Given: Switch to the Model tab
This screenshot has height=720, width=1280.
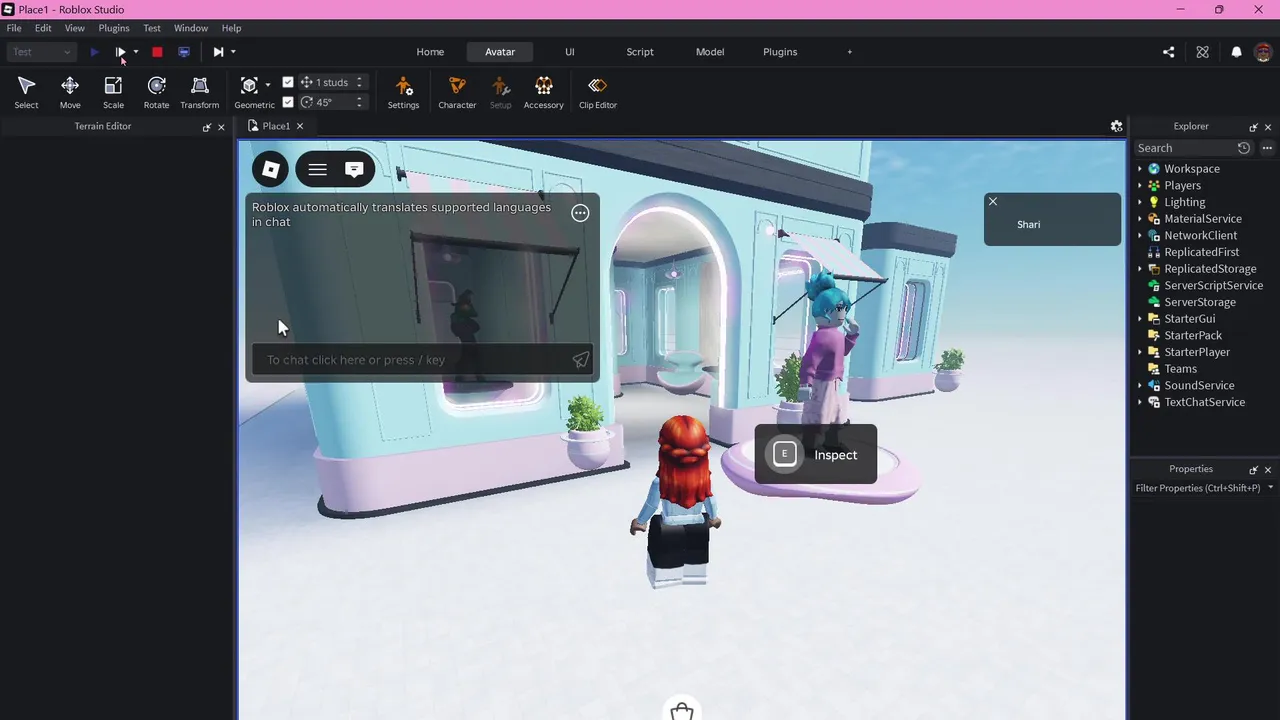Looking at the screenshot, I should (x=710, y=52).
